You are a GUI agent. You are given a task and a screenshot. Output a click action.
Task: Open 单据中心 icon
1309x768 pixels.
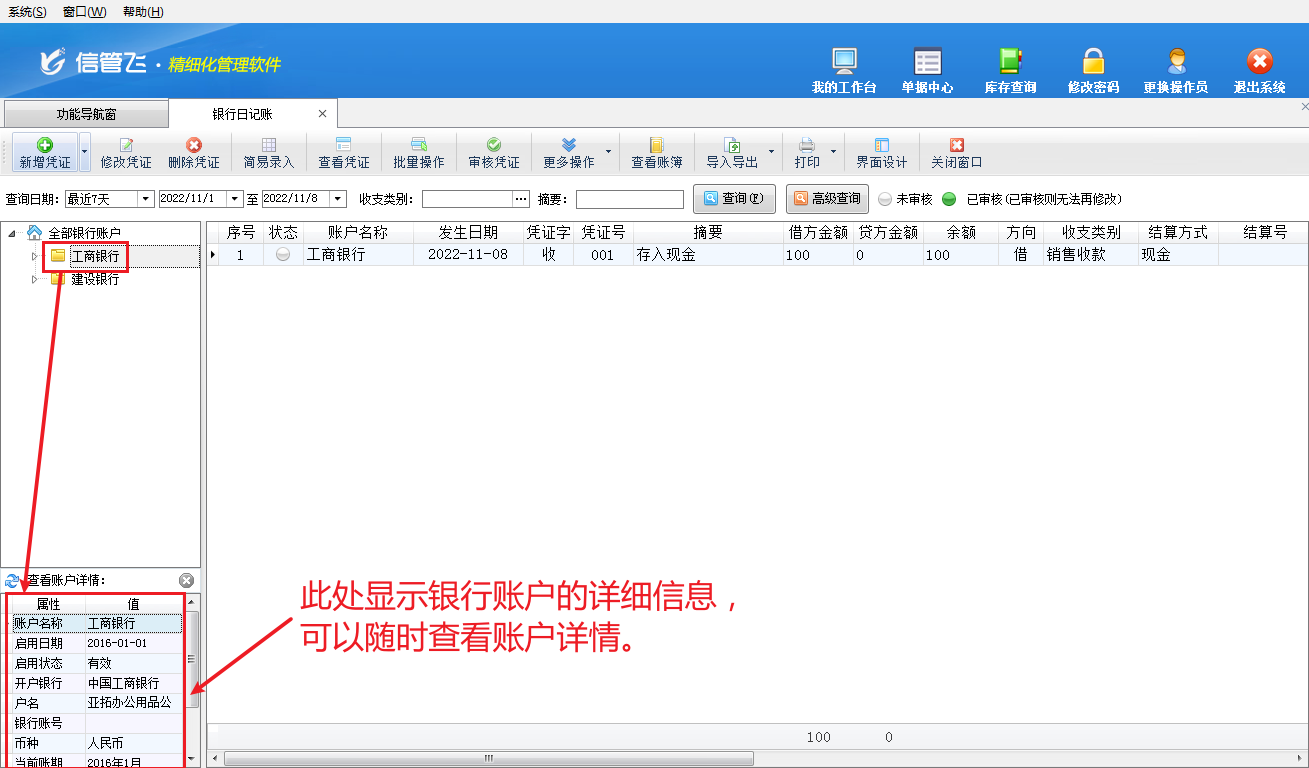[x=927, y=62]
